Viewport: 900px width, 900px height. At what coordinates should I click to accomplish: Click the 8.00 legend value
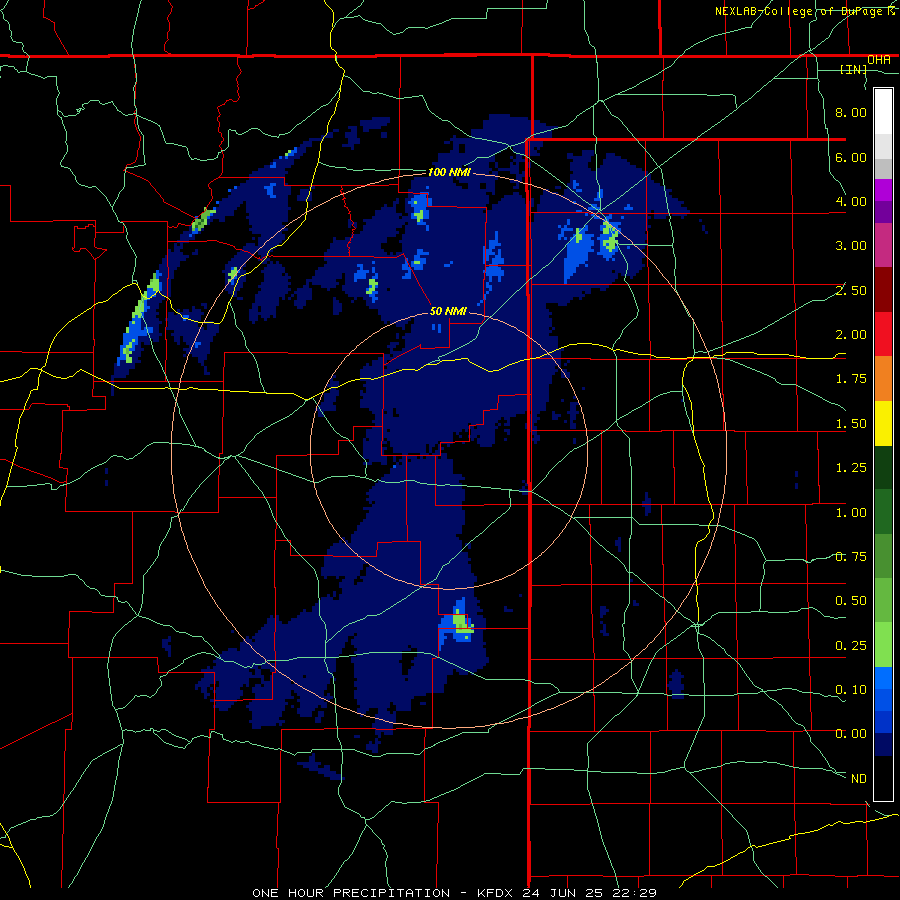coord(851,112)
